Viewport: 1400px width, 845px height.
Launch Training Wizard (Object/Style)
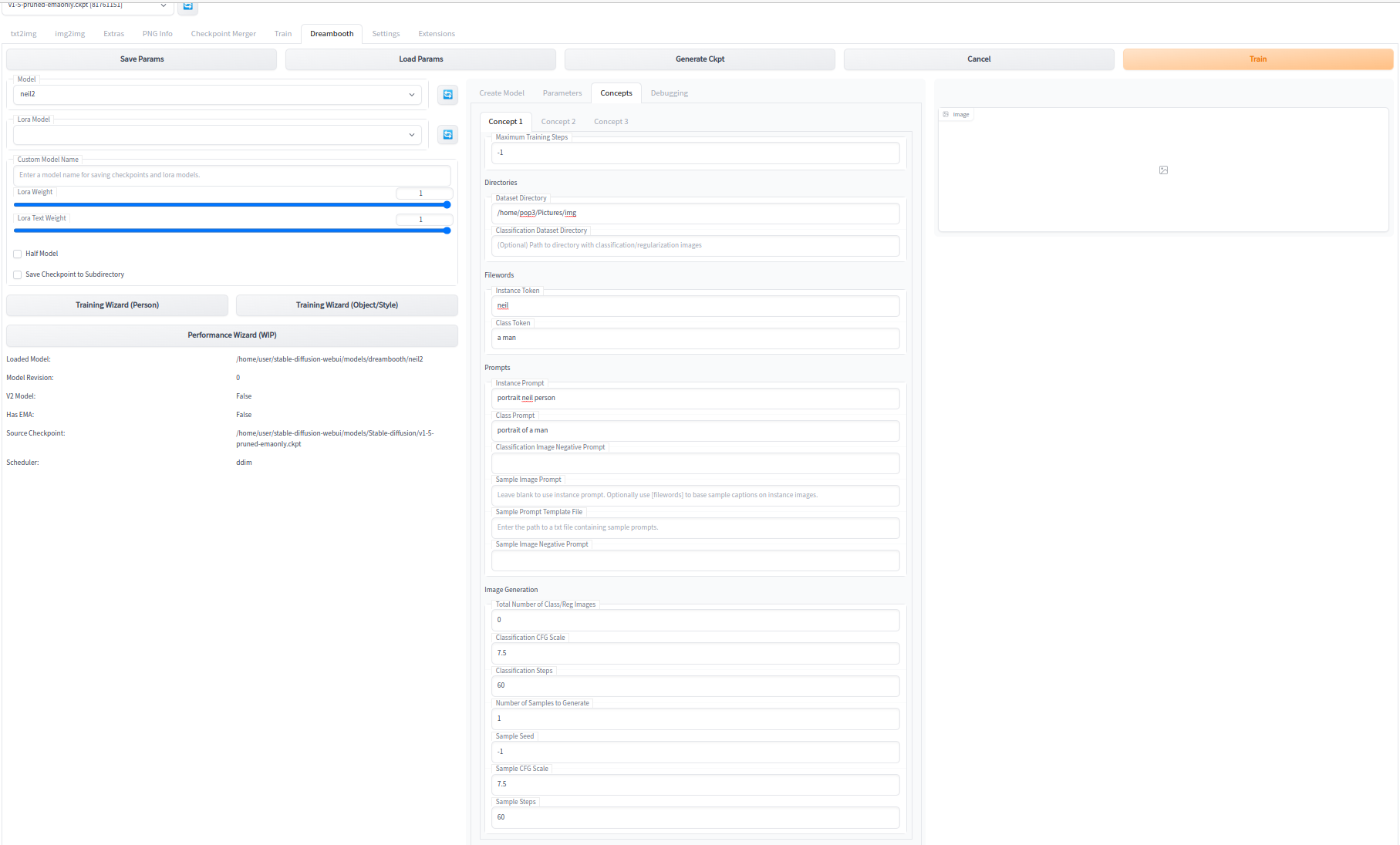[x=347, y=305]
